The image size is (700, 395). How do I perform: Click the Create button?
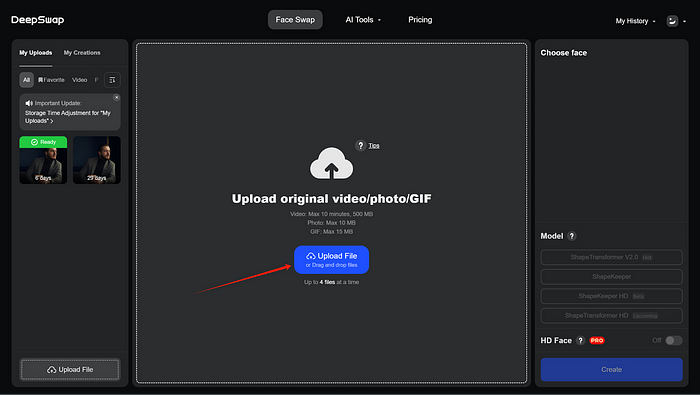tap(612, 370)
